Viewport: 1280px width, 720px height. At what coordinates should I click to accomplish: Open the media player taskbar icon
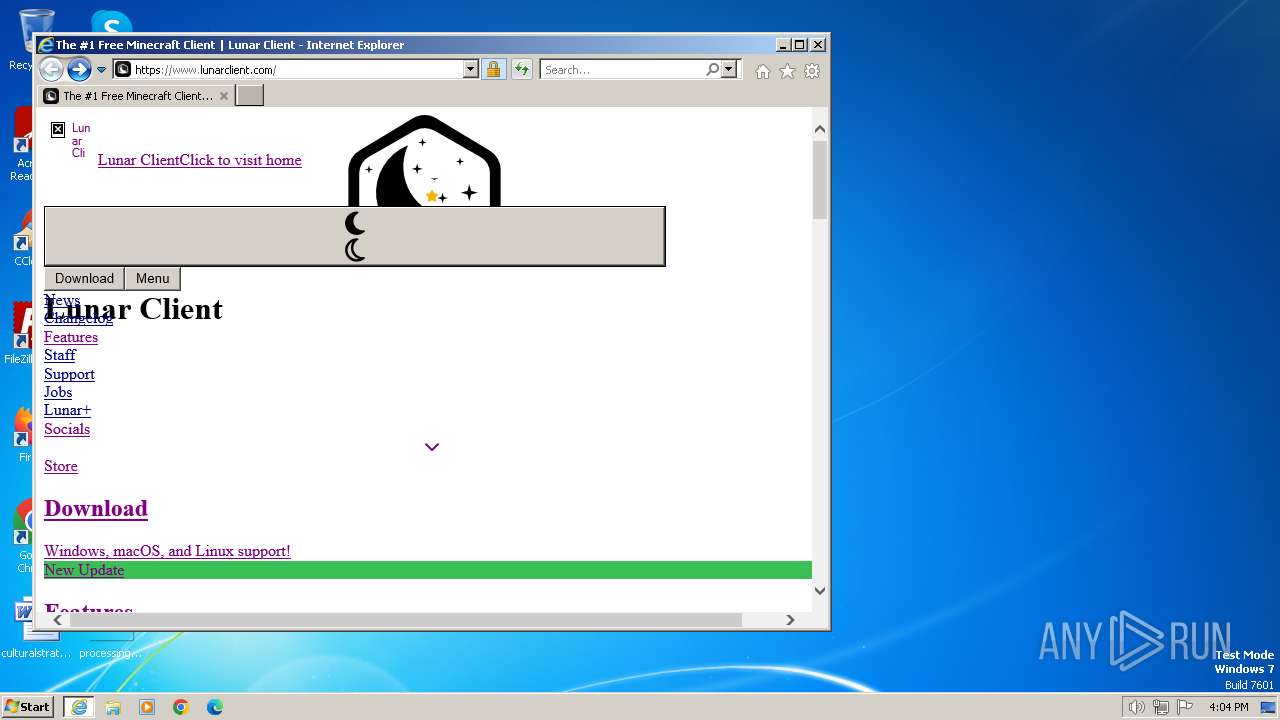tap(147, 707)
